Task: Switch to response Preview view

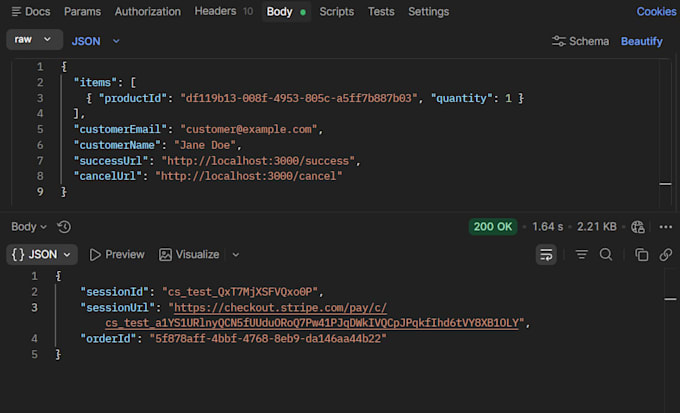Action: click(117, 255)
